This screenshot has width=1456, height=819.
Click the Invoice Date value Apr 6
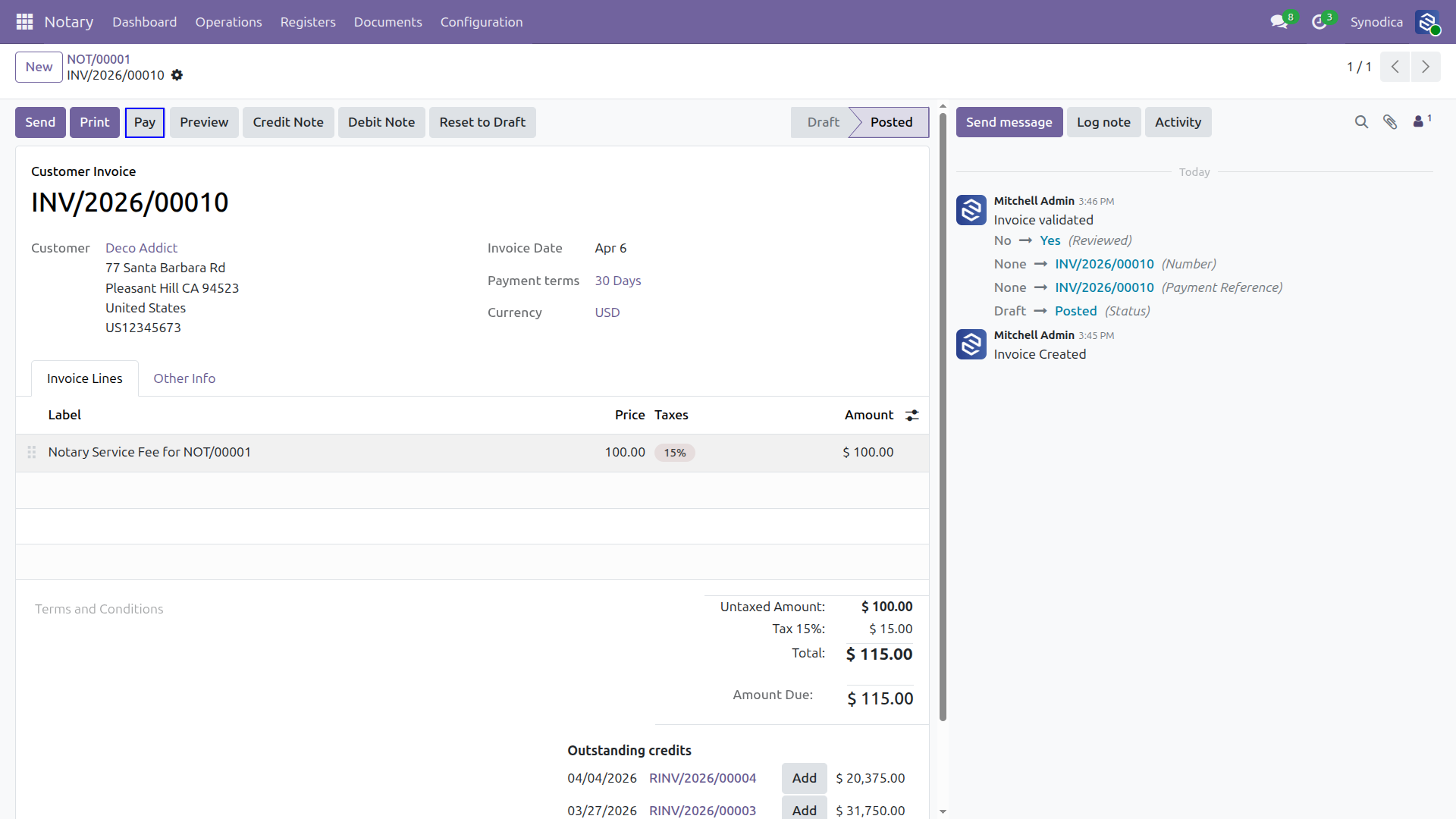pyautogui.click(x=610, y=248)
